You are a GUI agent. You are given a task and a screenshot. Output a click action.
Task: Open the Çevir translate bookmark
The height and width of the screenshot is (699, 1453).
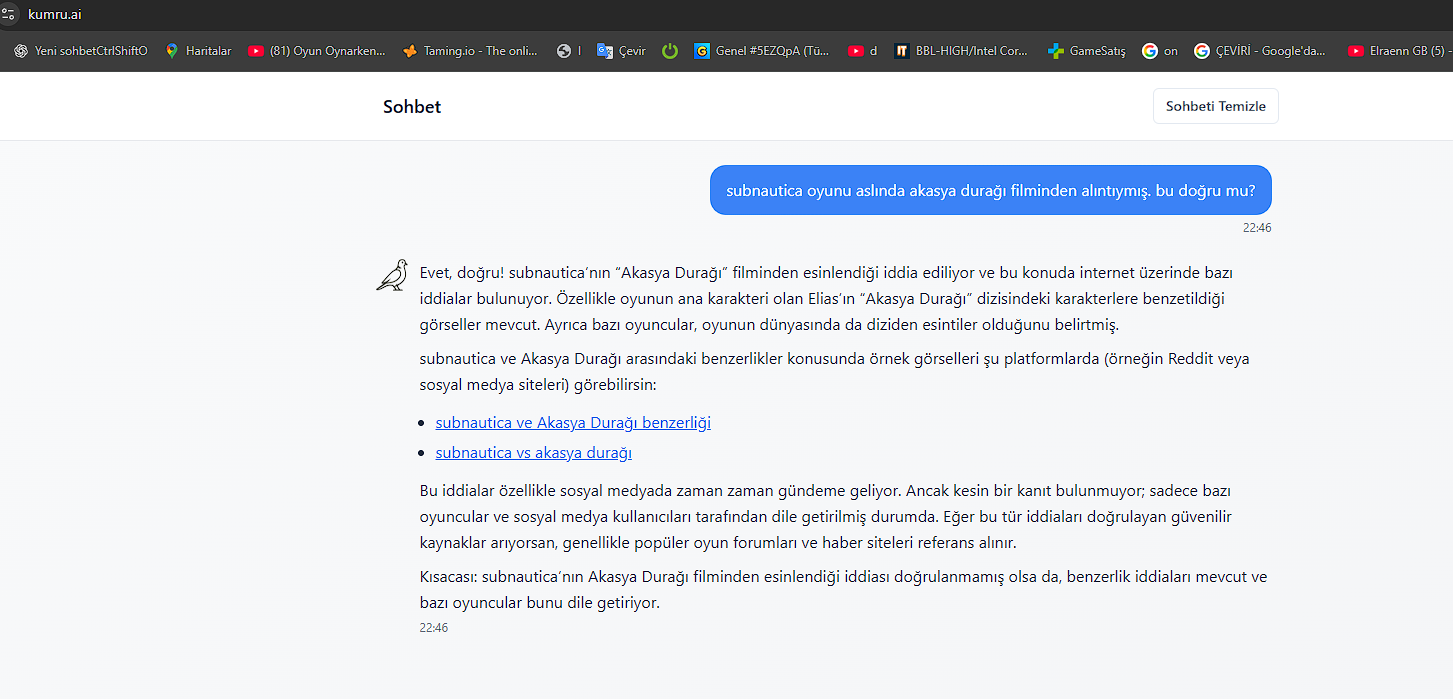[622, 51]
